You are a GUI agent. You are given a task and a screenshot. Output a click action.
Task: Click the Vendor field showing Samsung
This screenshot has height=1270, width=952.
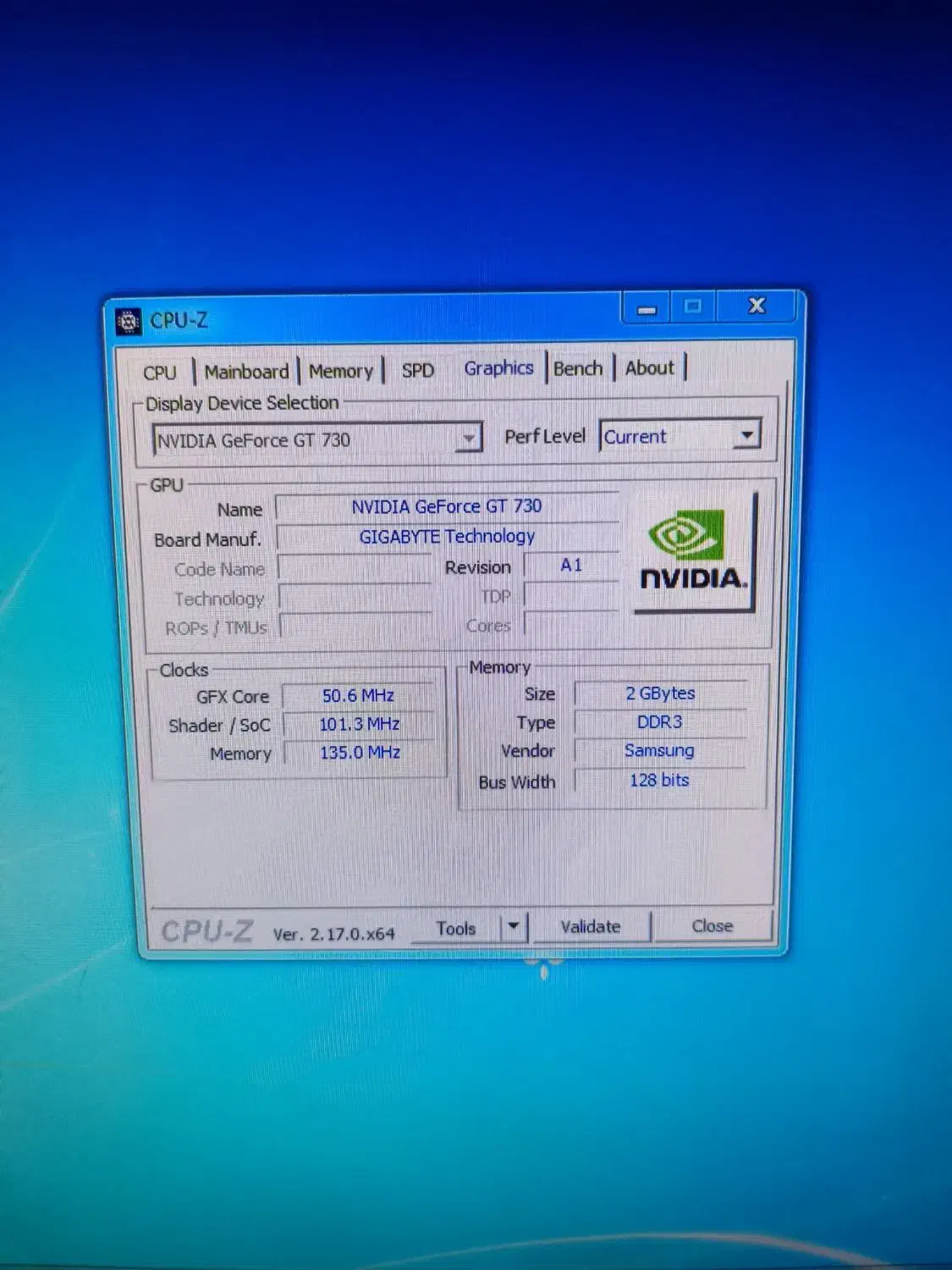click(659, 750)
